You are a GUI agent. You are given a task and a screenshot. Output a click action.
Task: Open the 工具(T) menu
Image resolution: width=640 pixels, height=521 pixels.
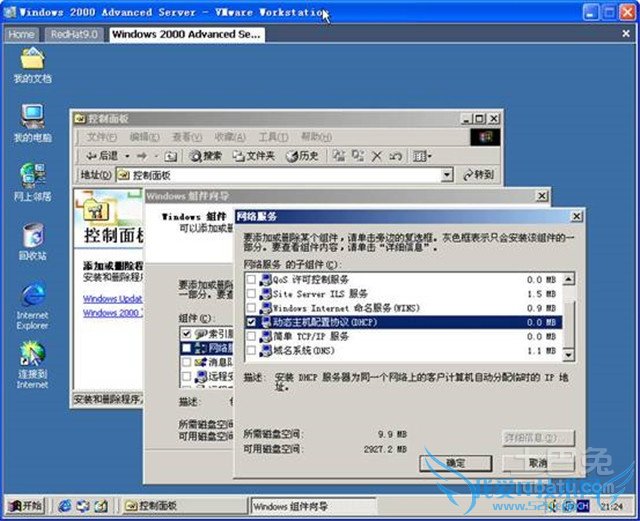[273, 137]
